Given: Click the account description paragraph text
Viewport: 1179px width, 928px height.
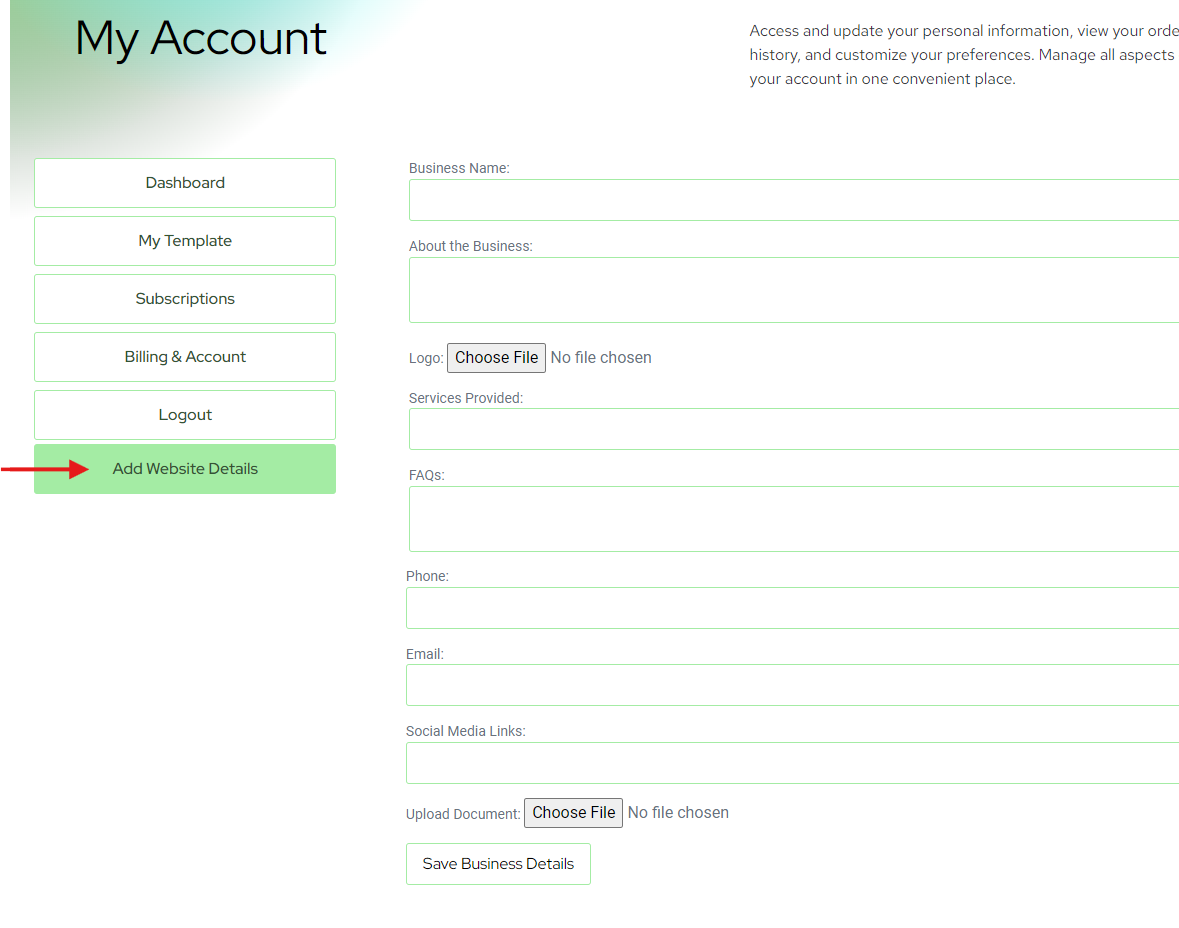Looking at the screenshot, I should click(964, 55).
